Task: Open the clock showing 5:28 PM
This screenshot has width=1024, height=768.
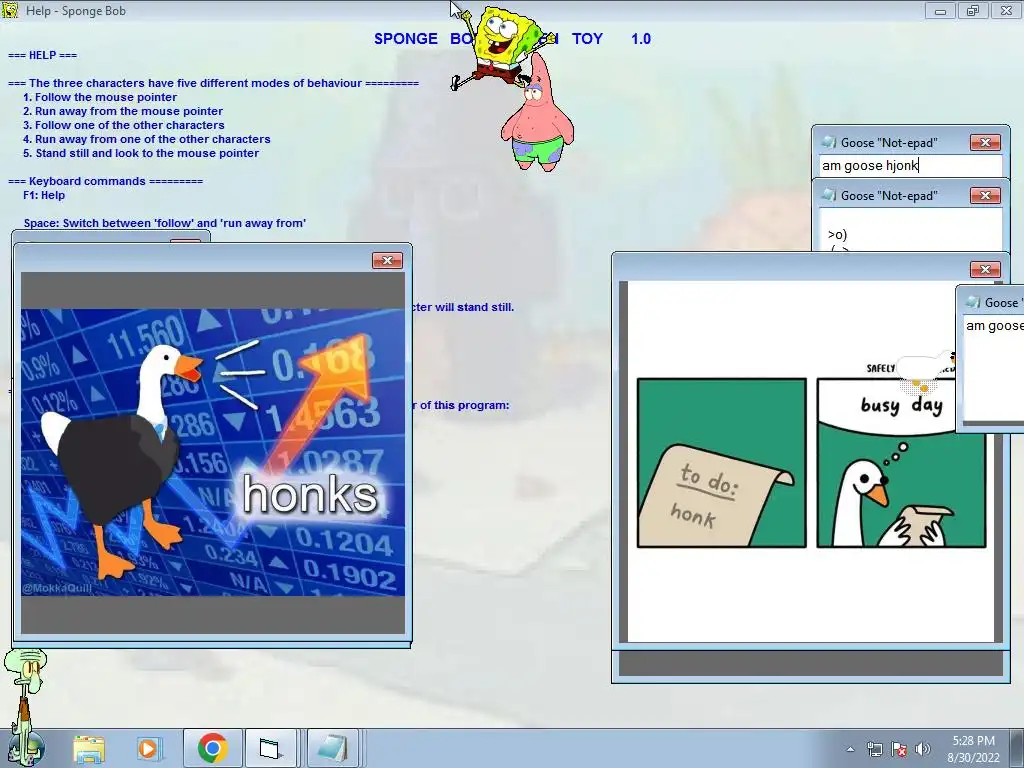Action: [x=973, y=748]
